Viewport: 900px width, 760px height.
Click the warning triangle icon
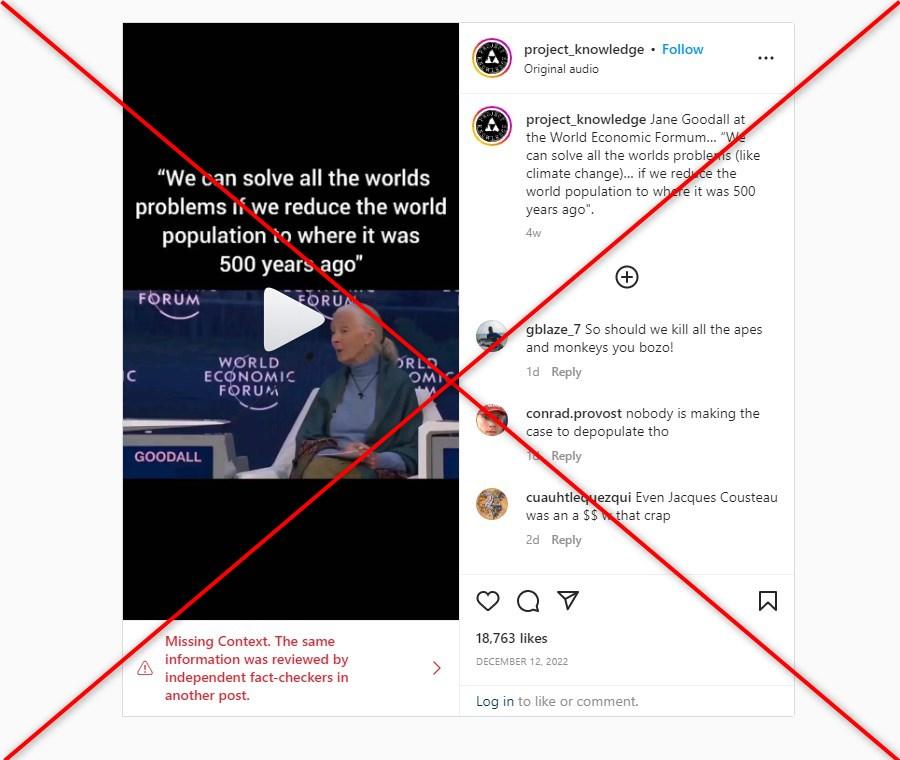145,668
